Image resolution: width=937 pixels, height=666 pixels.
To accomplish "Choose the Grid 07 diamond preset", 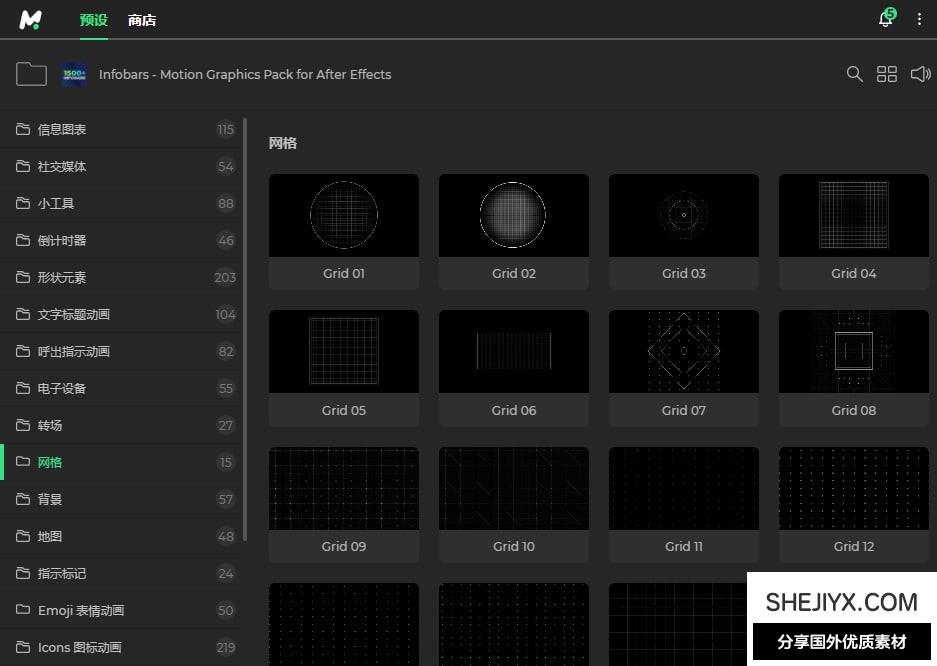I will tap(684, 351).
